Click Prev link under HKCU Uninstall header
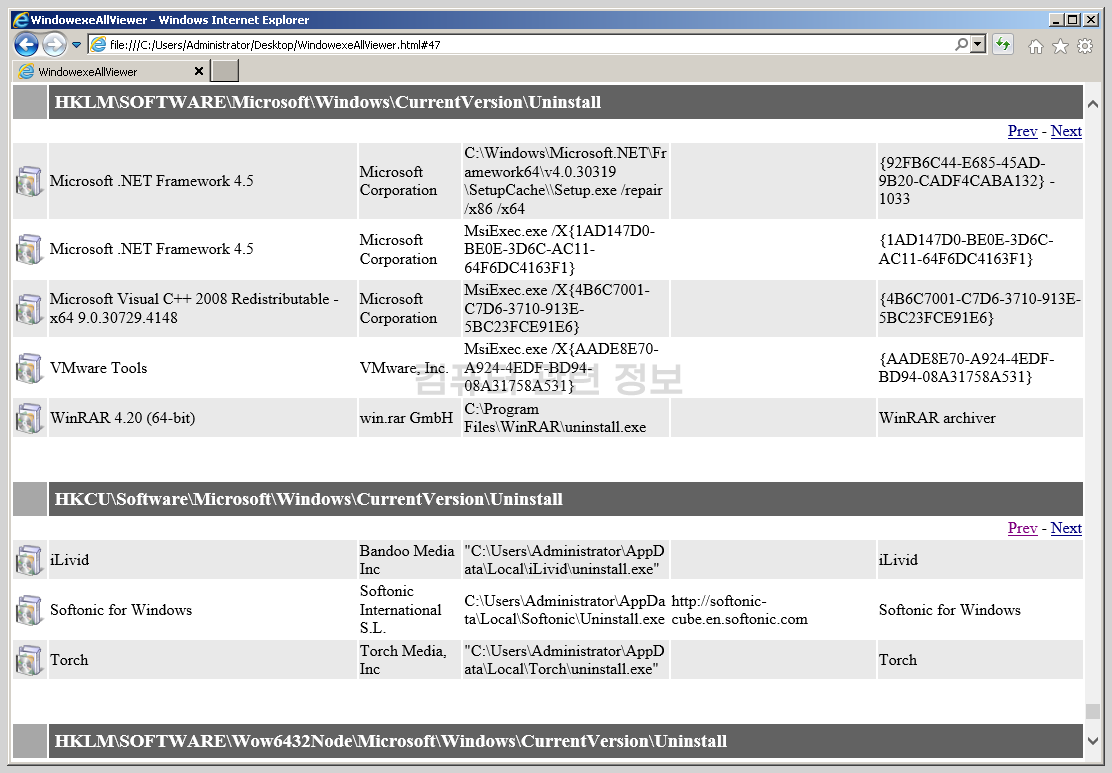Image resolution: width=1112 pixels, height=773 pixels. pyautogui.click(x=1022, y=528)
